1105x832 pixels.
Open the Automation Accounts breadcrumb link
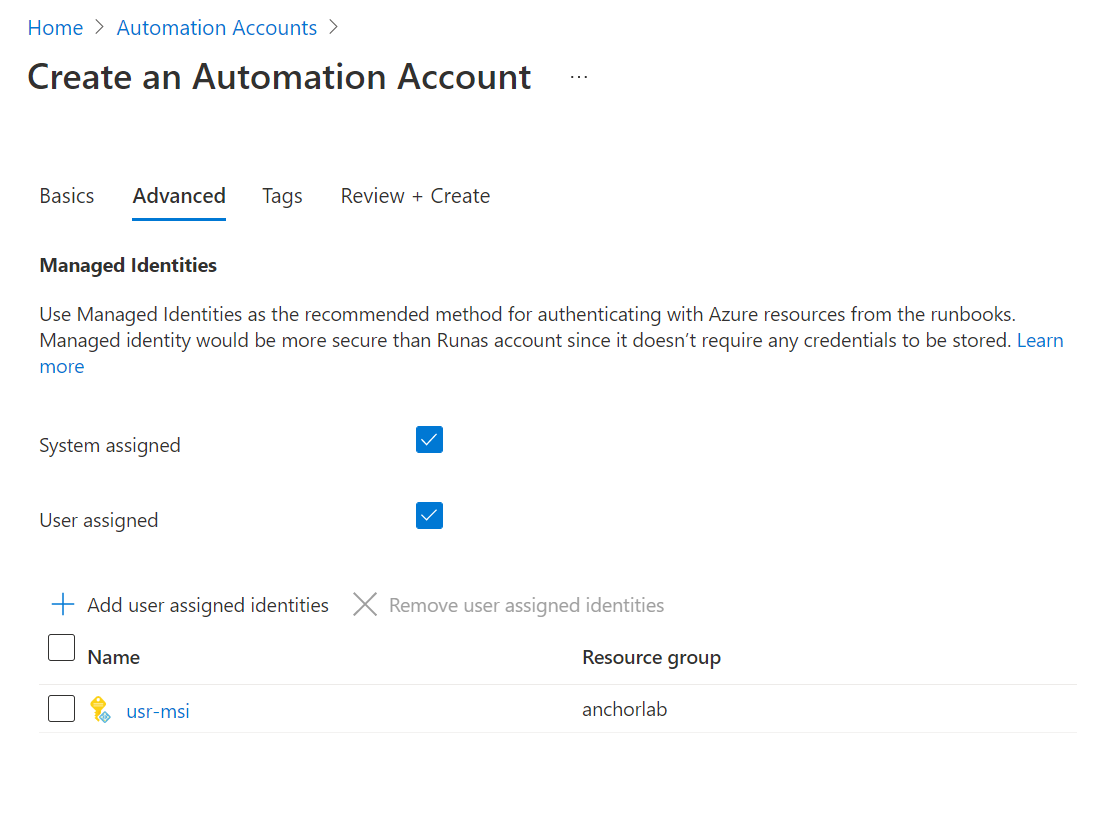(x=216, y=28)
